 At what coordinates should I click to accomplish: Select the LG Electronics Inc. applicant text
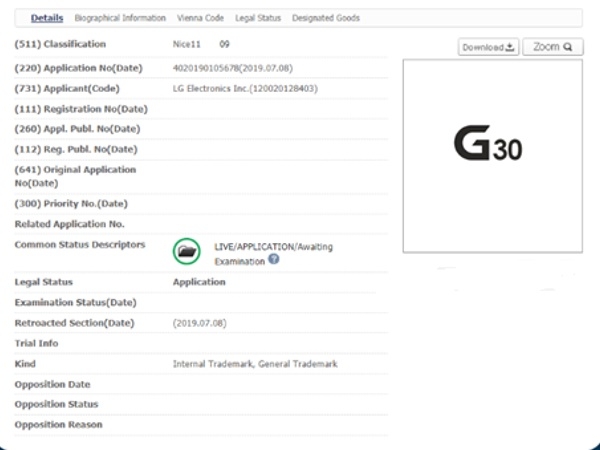tap(245, 89)
